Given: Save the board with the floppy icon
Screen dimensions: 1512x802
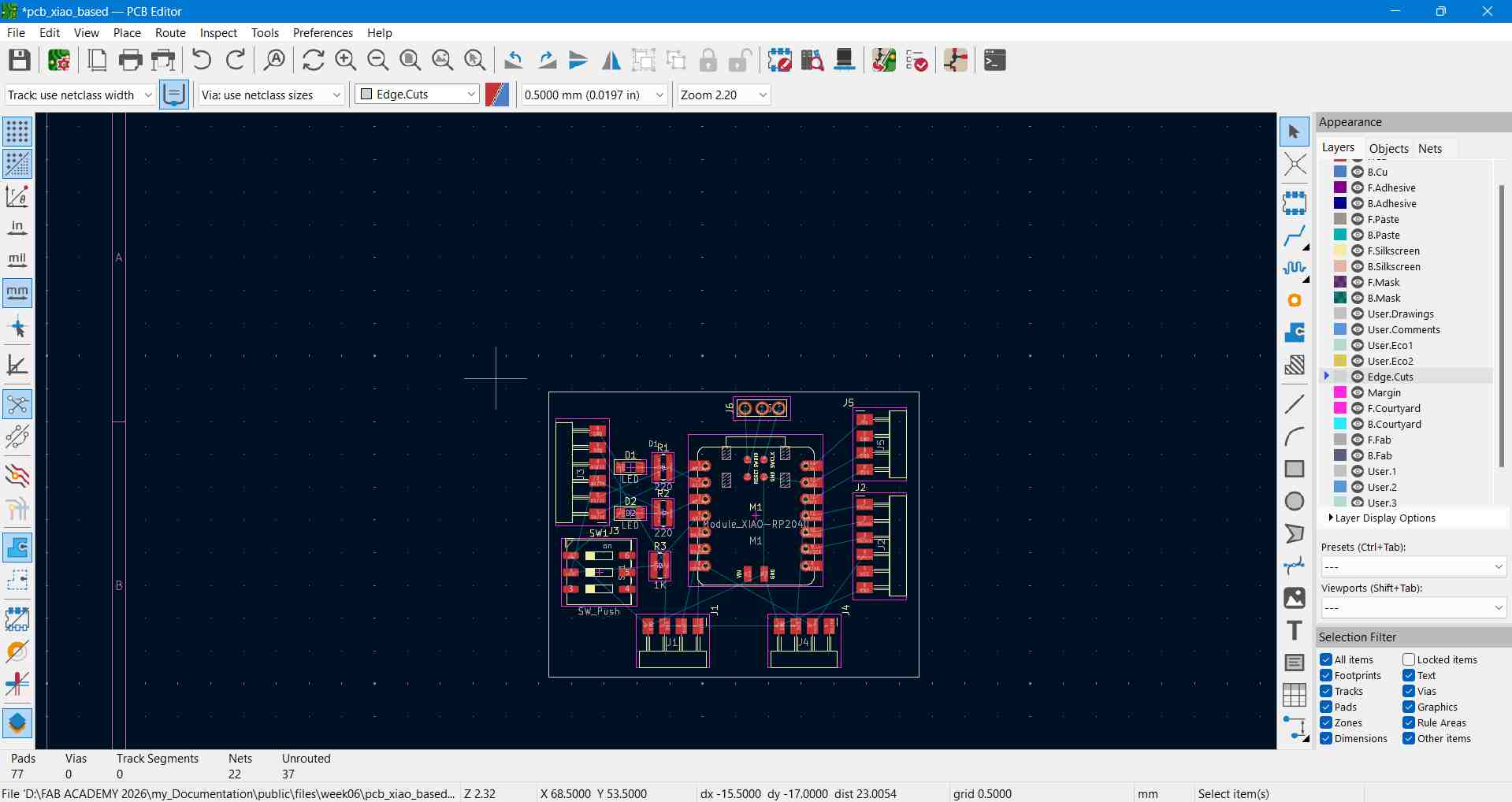Looking at the screenshot, I should coord(20,60).
